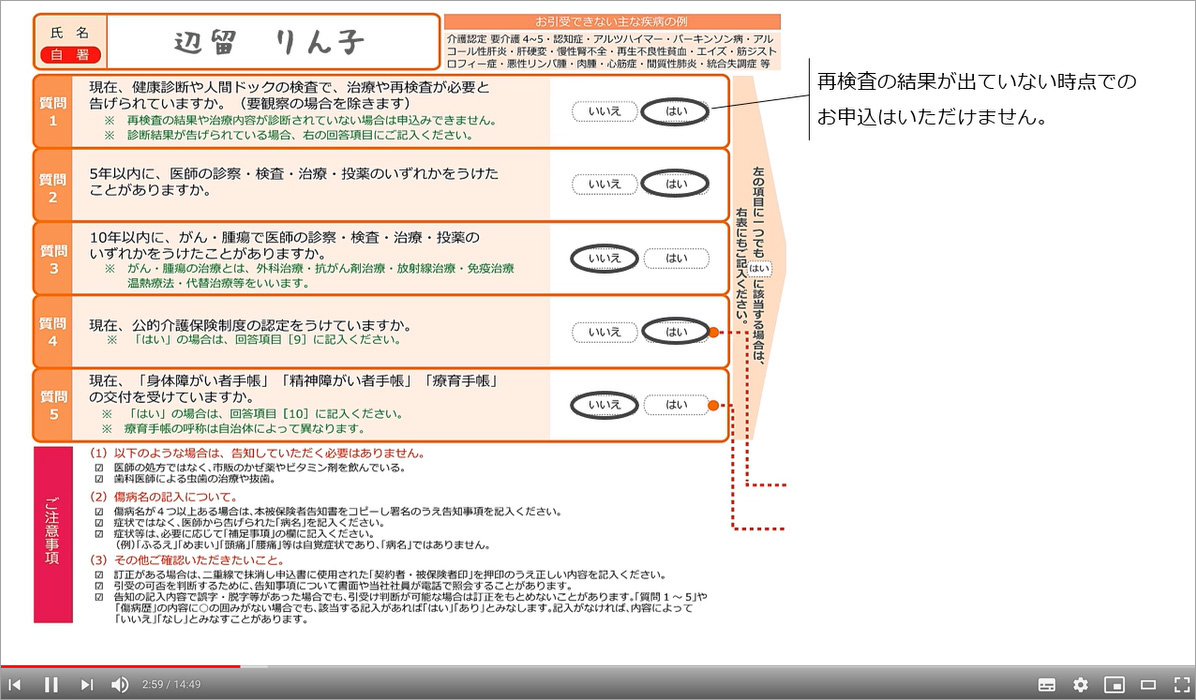
Task: Select はい for 質問4
Action: tap(676, 332)
